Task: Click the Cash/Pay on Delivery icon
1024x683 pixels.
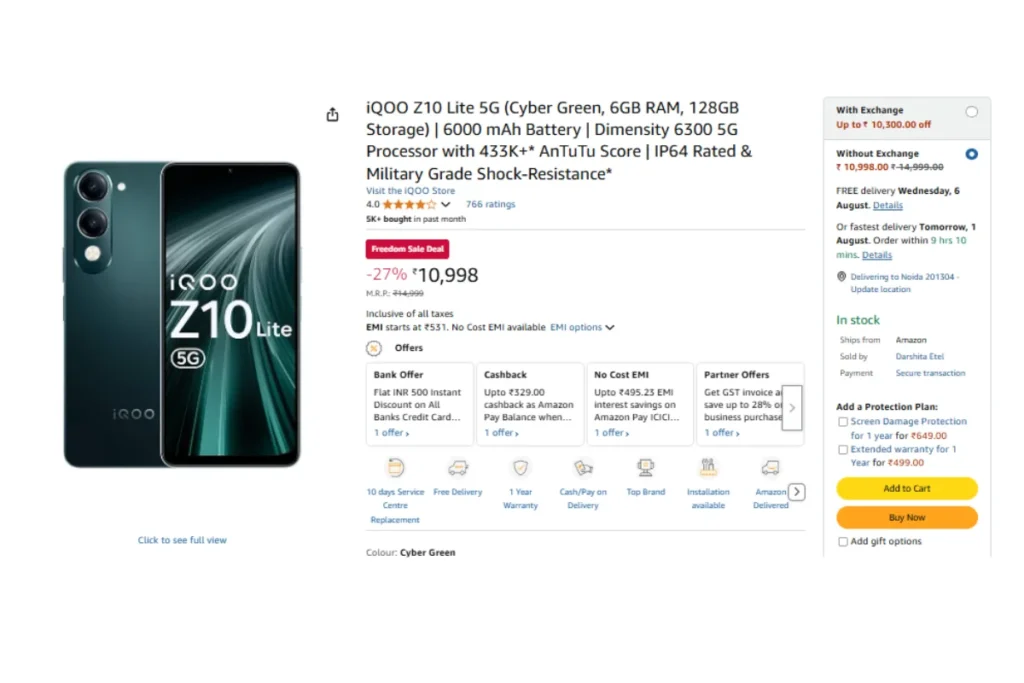Action: point(583,468)
